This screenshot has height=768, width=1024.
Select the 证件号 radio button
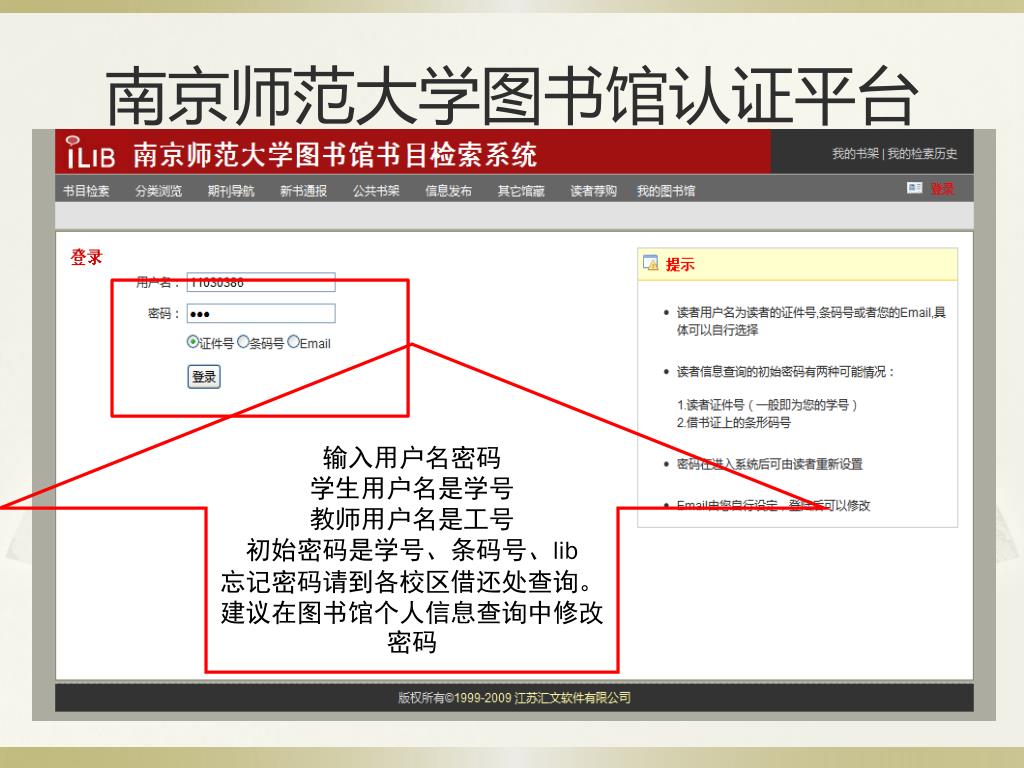click(x=193, y=342)
